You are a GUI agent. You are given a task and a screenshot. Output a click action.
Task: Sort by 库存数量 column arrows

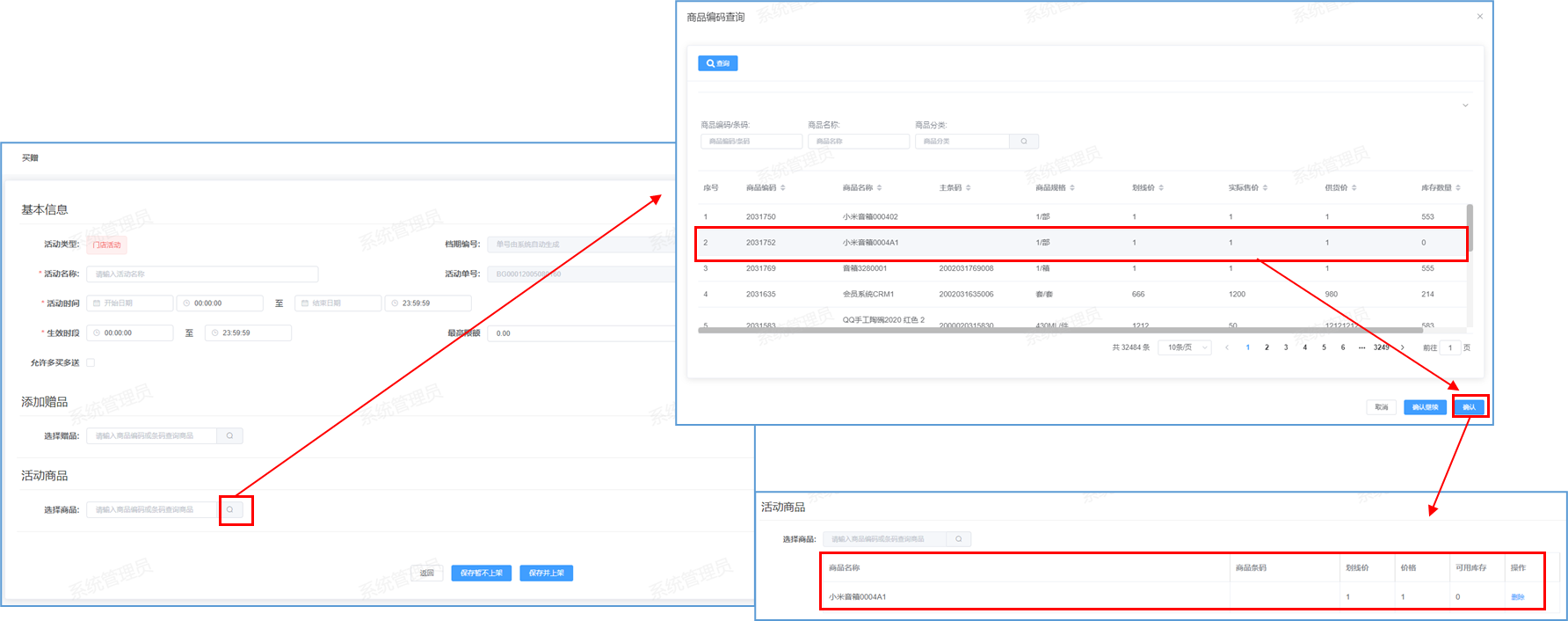[x=1457, y=187]
